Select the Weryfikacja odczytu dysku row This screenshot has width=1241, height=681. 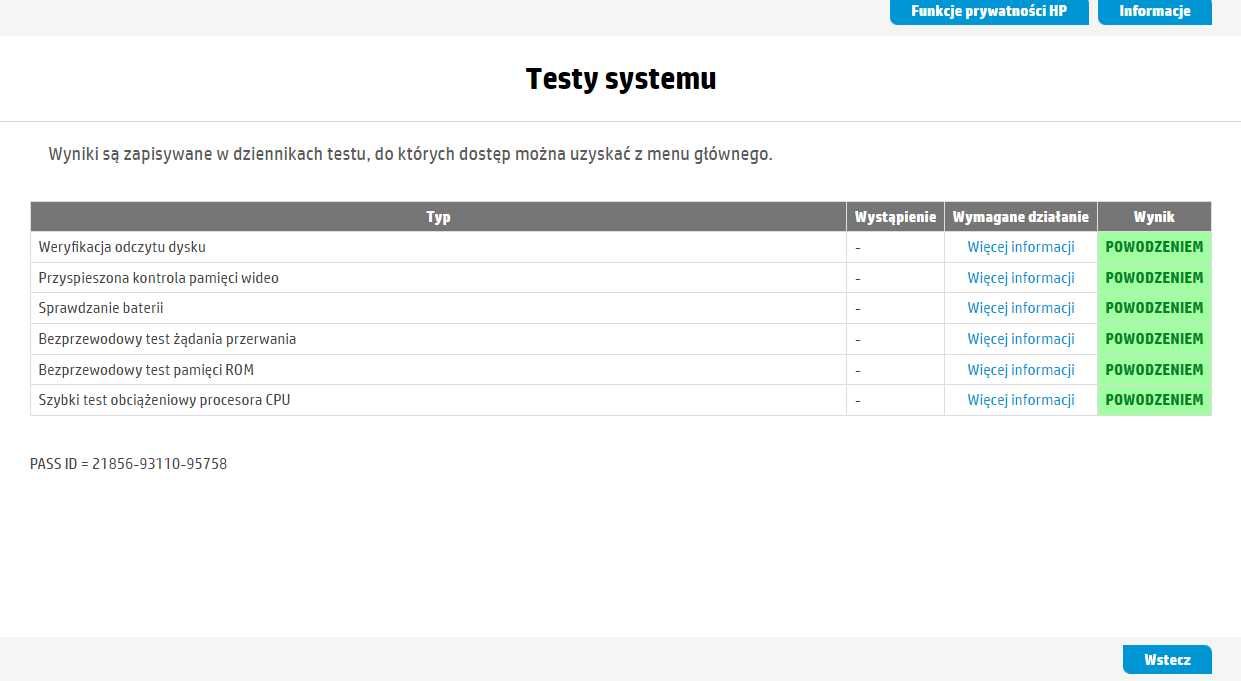click(x=621, y=247)
